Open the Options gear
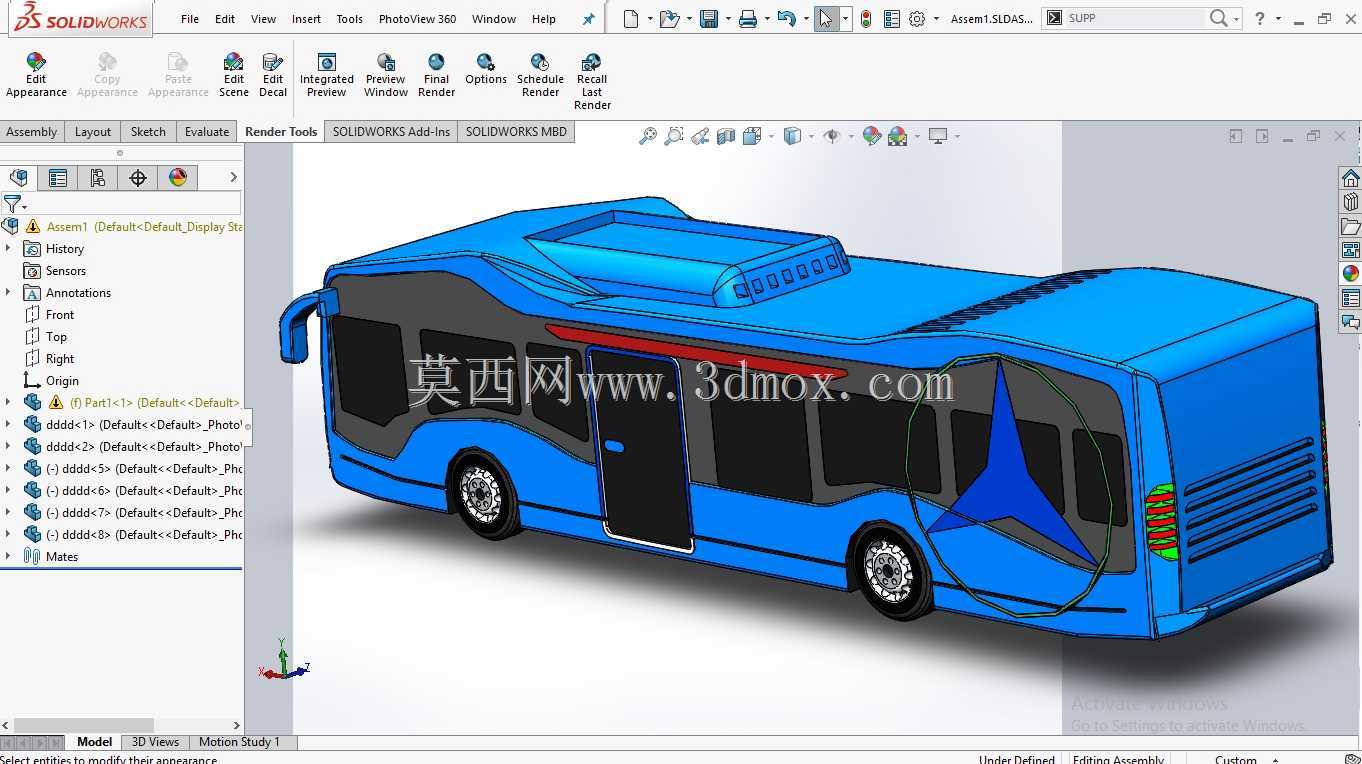Screen dimensions: 1362x764 pyautogui.click(x=916, y=18)
